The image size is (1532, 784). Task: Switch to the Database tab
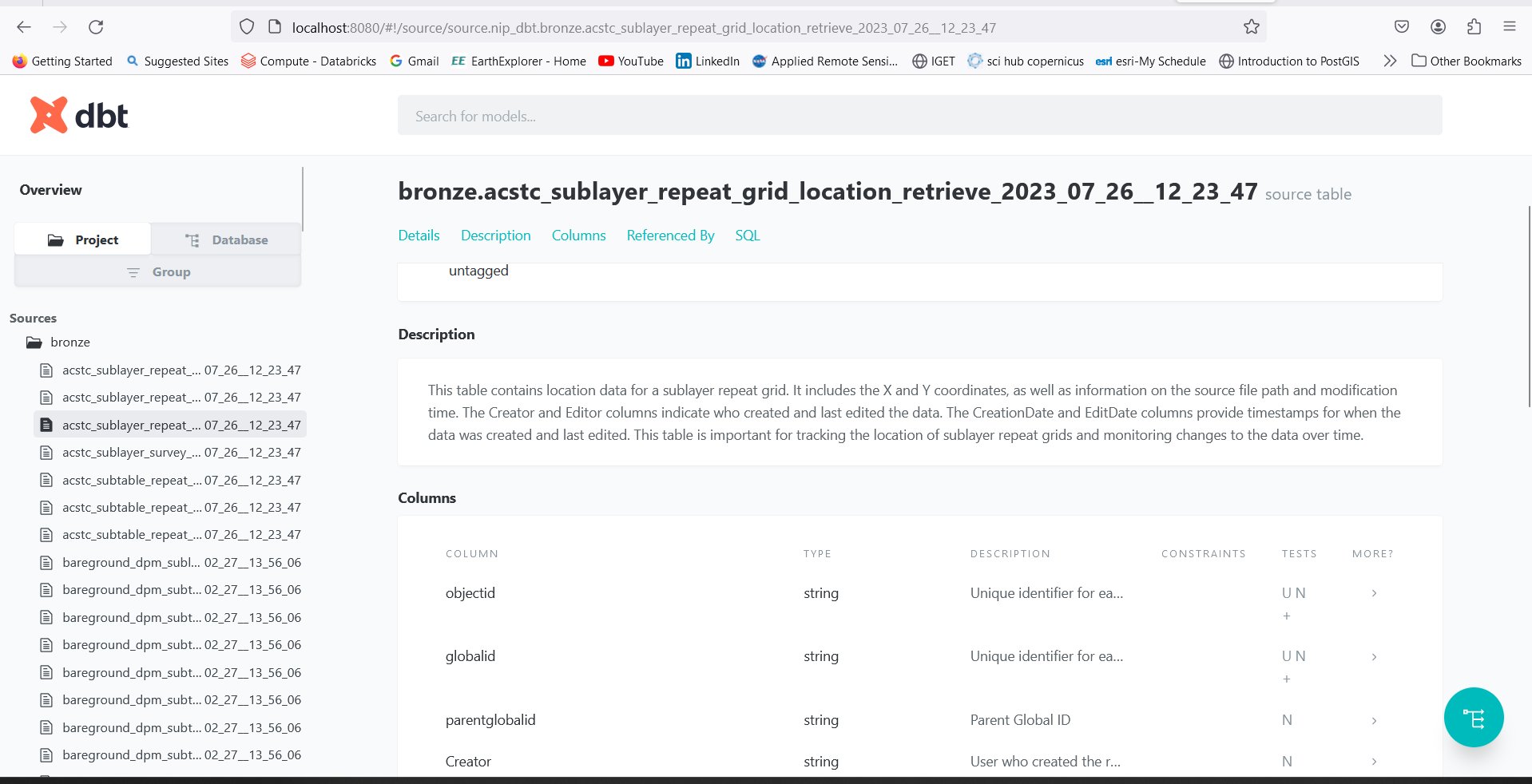tap(226, 240)
